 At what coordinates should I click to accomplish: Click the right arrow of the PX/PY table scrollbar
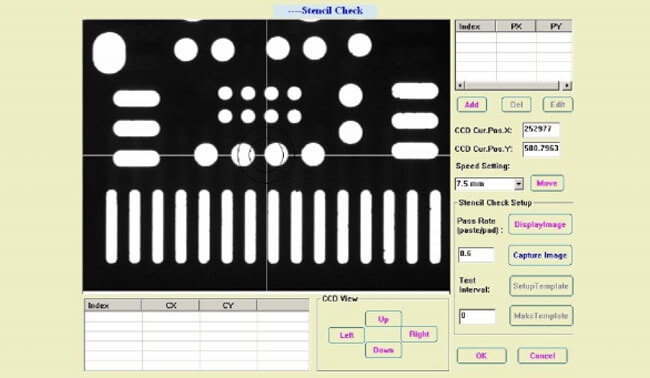(567, 86)
